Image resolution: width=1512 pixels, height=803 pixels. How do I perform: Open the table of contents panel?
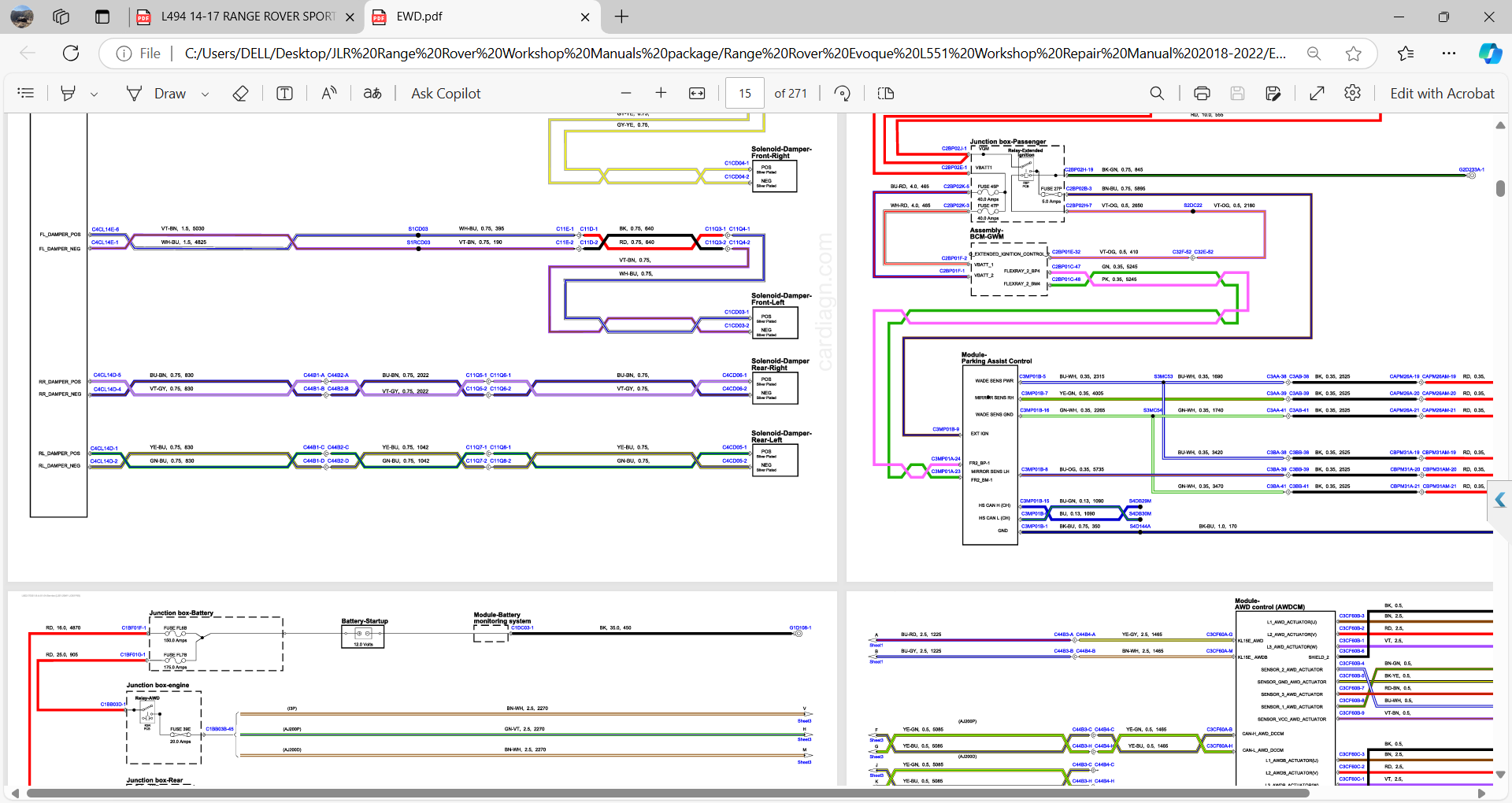(26, 93)
